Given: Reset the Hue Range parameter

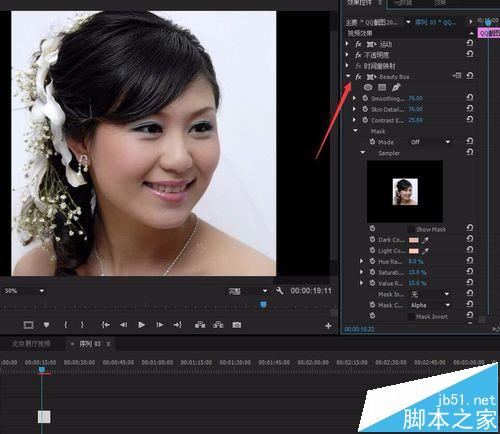Looking at the screenshot, I should [470, 261].
